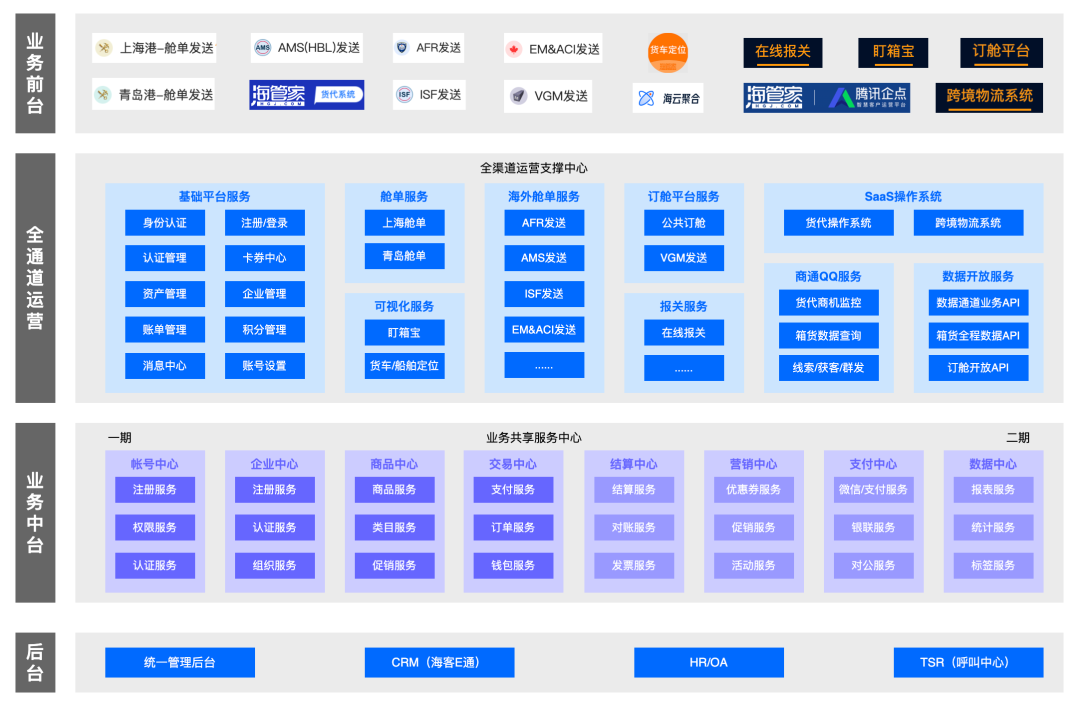The image size is (1080, 708).
Task: Select 订舱开放API in 数据开放服务
Action: [x=978, y=368]
